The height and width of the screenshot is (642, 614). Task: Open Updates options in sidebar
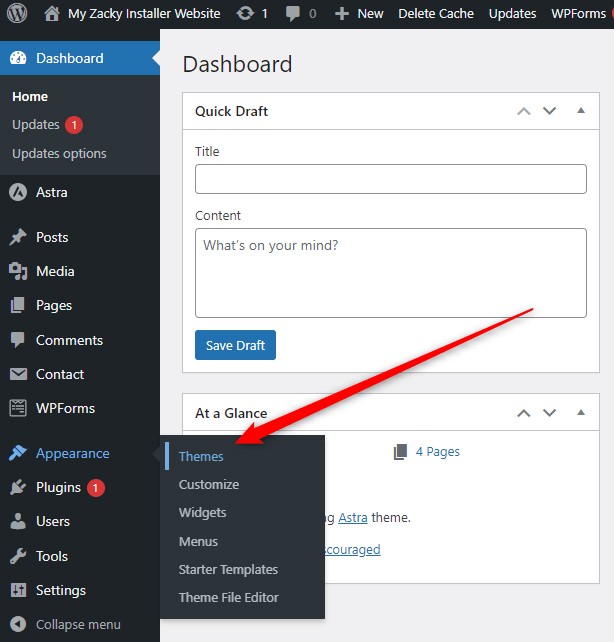coord(59,154)
